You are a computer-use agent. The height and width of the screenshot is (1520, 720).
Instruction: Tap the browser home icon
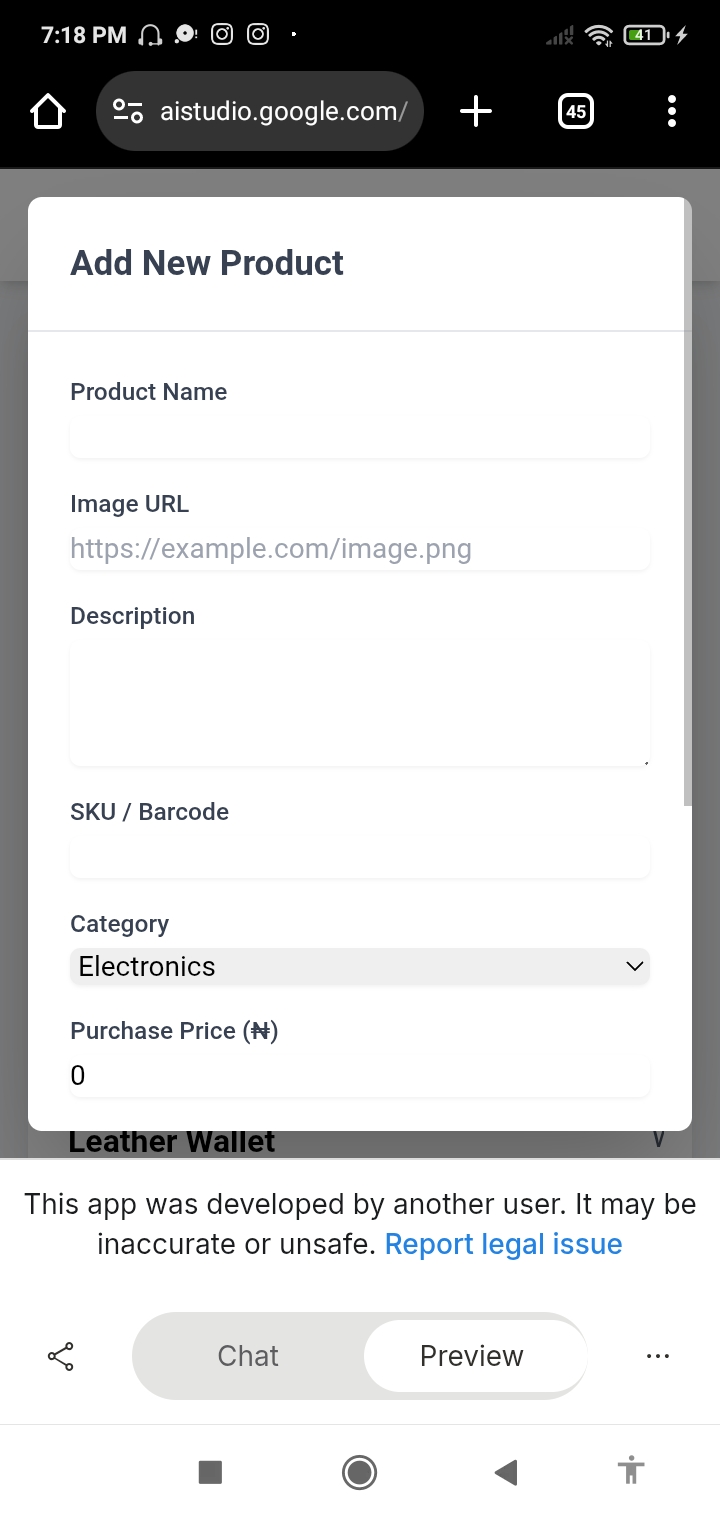tap(48, 112)
